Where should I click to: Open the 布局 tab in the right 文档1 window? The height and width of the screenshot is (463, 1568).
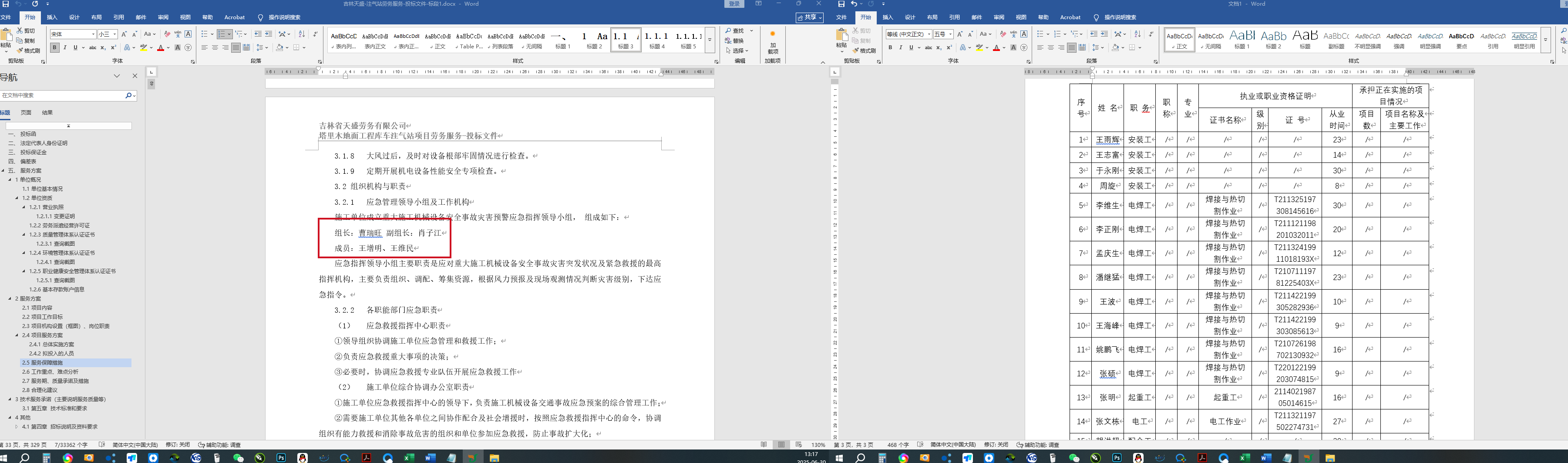(932, 17)
